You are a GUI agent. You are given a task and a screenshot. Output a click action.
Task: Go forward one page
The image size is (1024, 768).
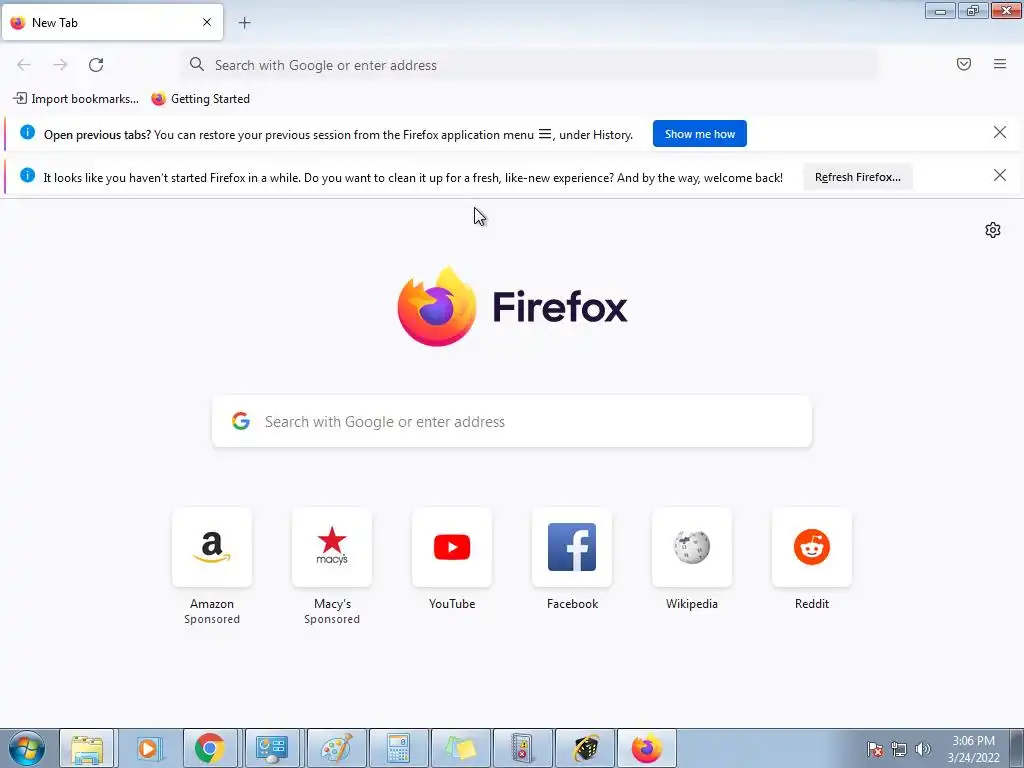[60, 65]
